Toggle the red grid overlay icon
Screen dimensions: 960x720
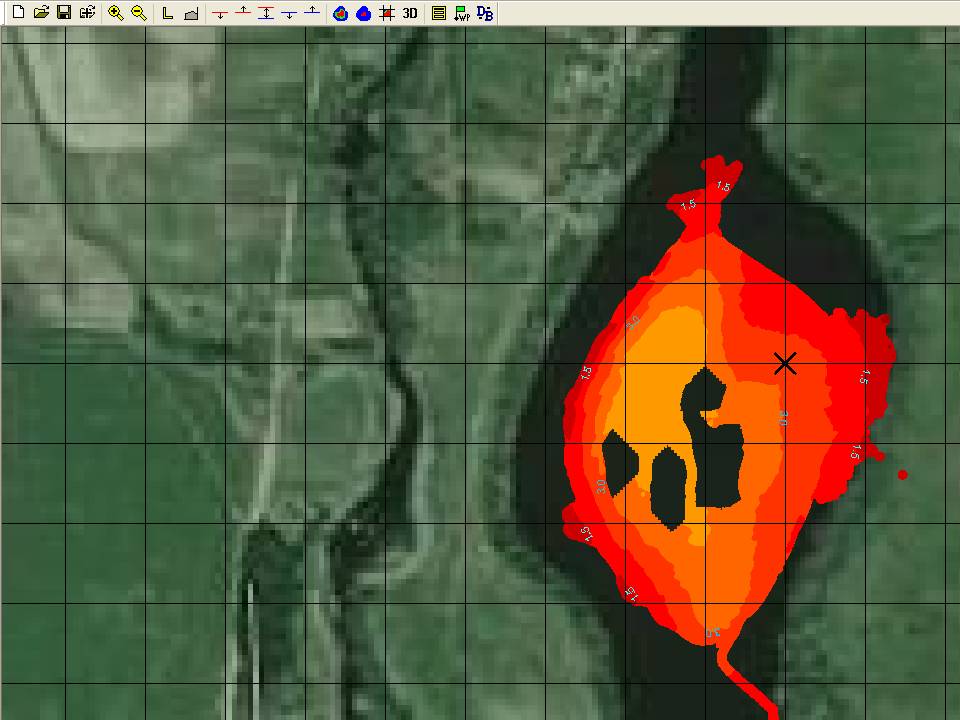(x=387, y=13)
